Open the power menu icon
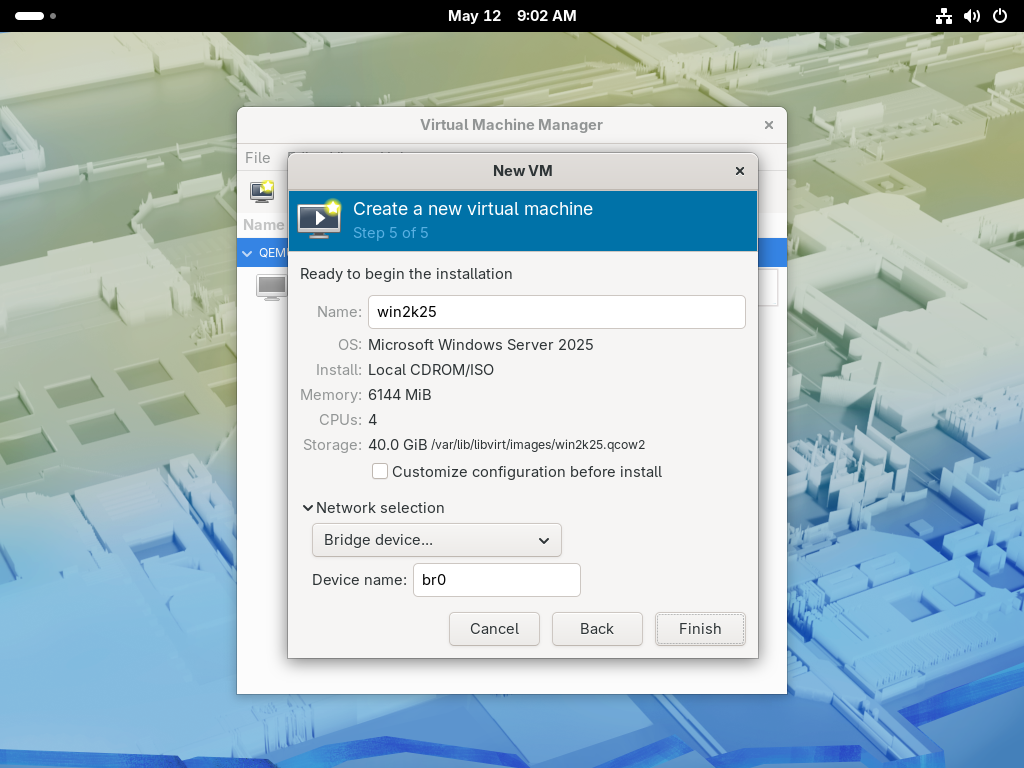The width and height of the screenshot is (1024, 768). pos(1000,16)
